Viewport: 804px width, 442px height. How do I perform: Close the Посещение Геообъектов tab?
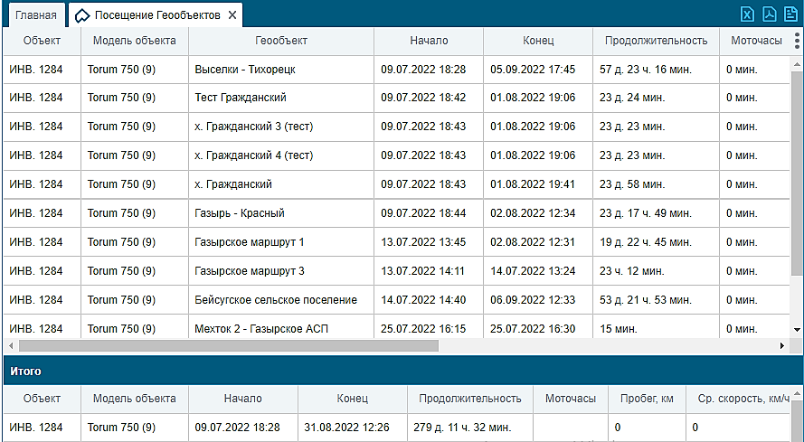tap(232, 16)
